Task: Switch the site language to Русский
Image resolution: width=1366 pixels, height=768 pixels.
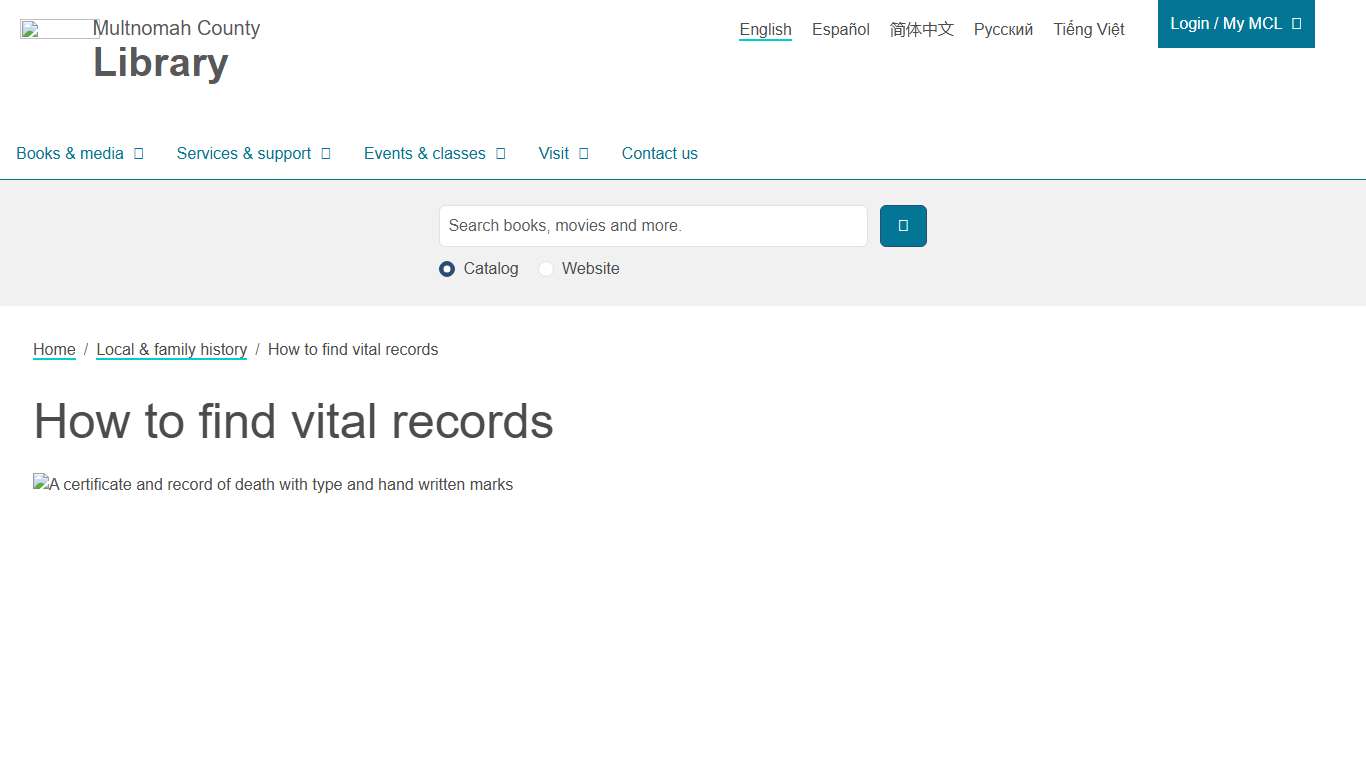Action: pyautogui.click(x=1003, y=29)
